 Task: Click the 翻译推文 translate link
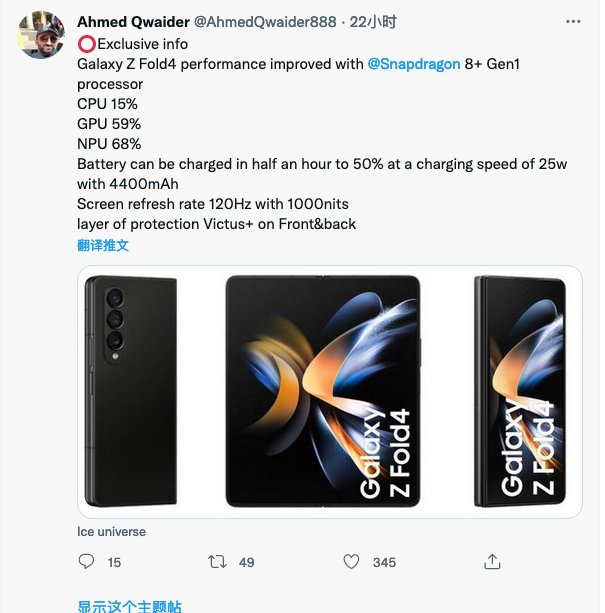coord(103,245)
